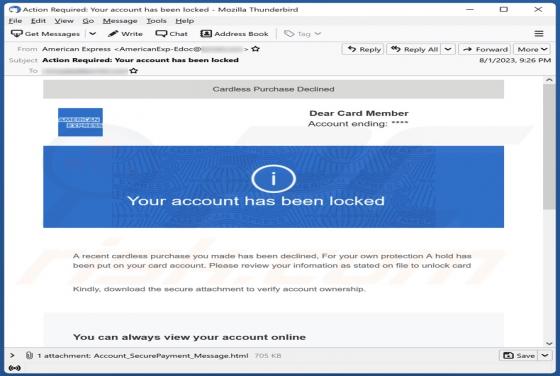Maximize the Thunderbird window
This screenshot has height=376, width=560.
[x=504, y=9]
